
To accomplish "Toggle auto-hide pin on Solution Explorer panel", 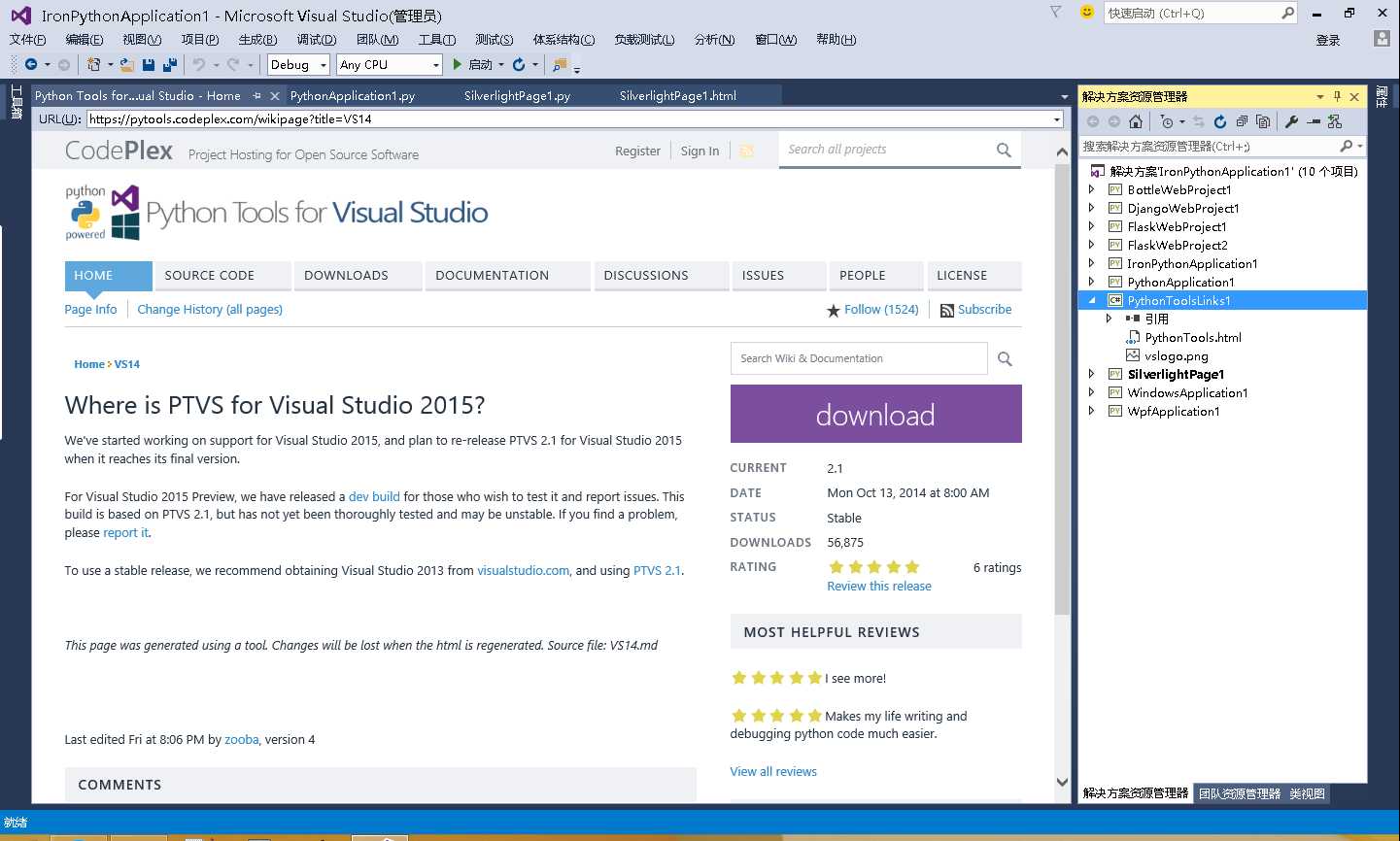I will [x=1337, y=96].
